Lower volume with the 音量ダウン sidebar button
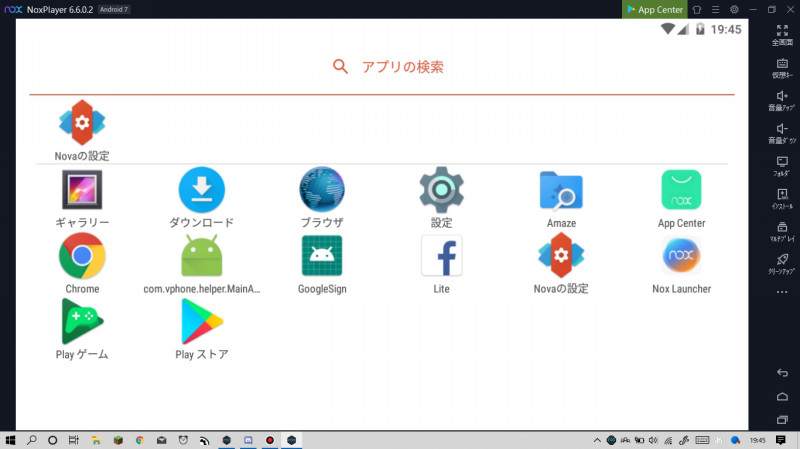The height and width of the screenshot is (449, 800). point(782,133)
